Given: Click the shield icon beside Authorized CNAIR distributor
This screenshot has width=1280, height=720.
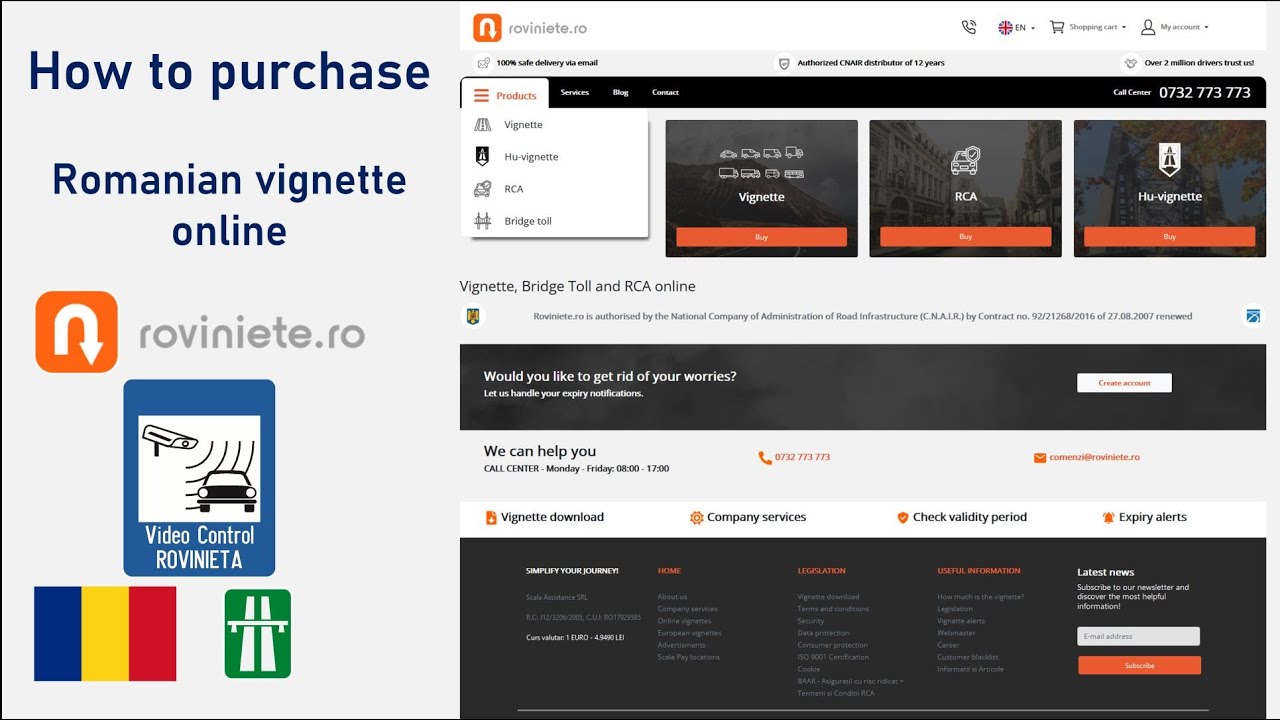Looking at the screenshot, I should tap(784, 63).
